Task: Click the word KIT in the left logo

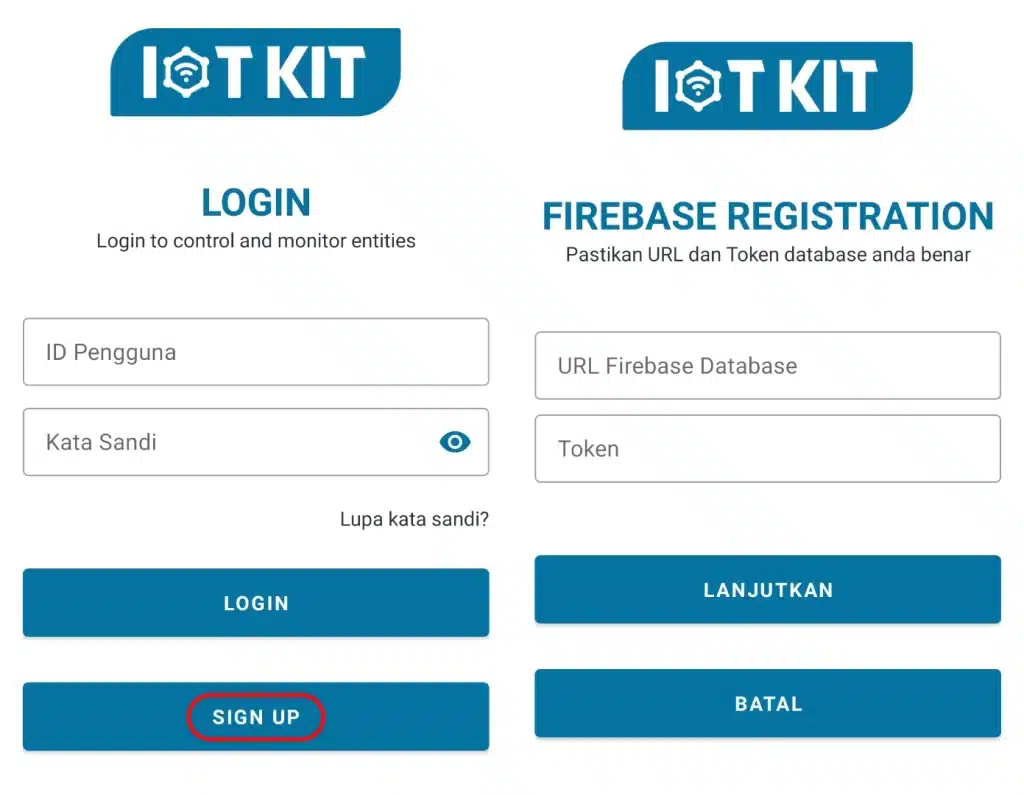Action: click(x=312, y=74)
